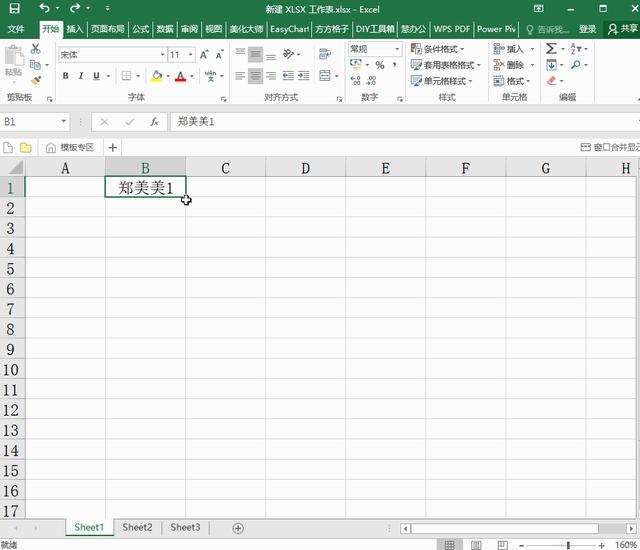
Task: Click the Undo arrow icon
Action: (x=43, y=9)
